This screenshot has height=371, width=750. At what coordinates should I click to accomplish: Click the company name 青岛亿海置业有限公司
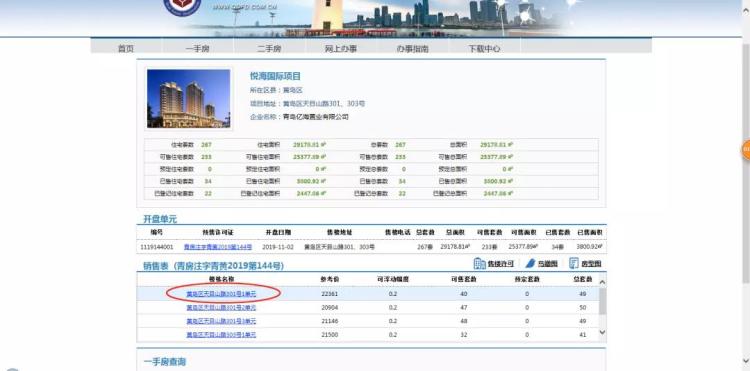316,117
